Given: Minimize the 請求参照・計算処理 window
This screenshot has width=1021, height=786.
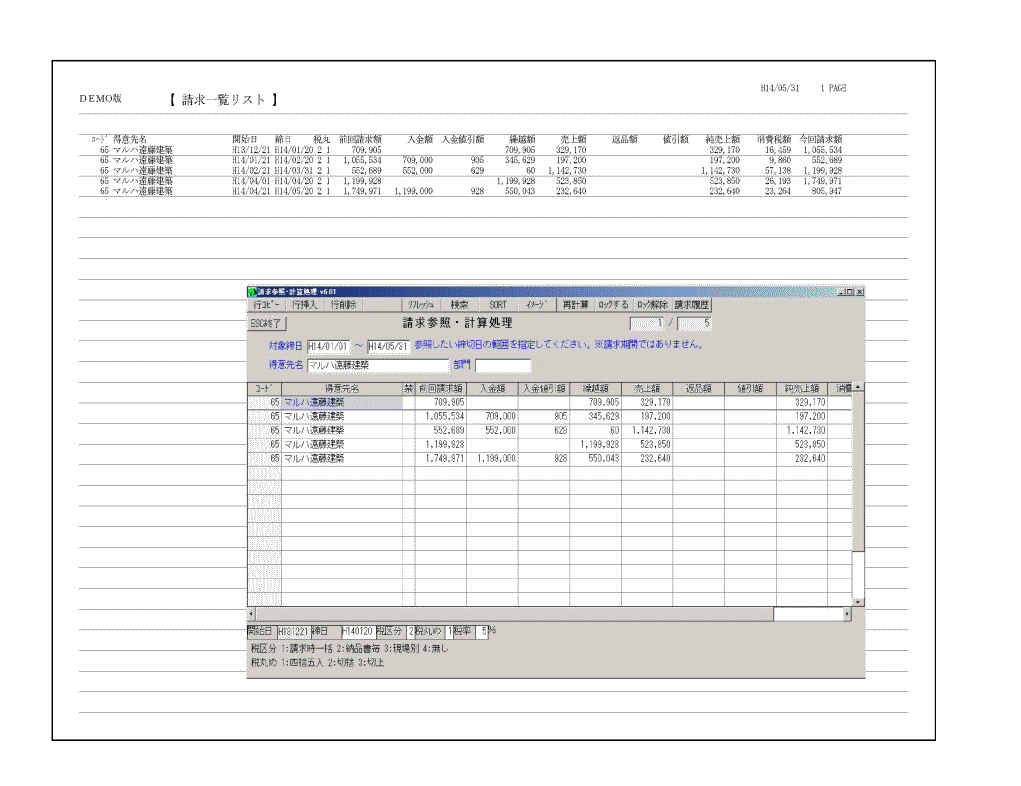Looking at the screenshot, I should (x=842, y=292).
